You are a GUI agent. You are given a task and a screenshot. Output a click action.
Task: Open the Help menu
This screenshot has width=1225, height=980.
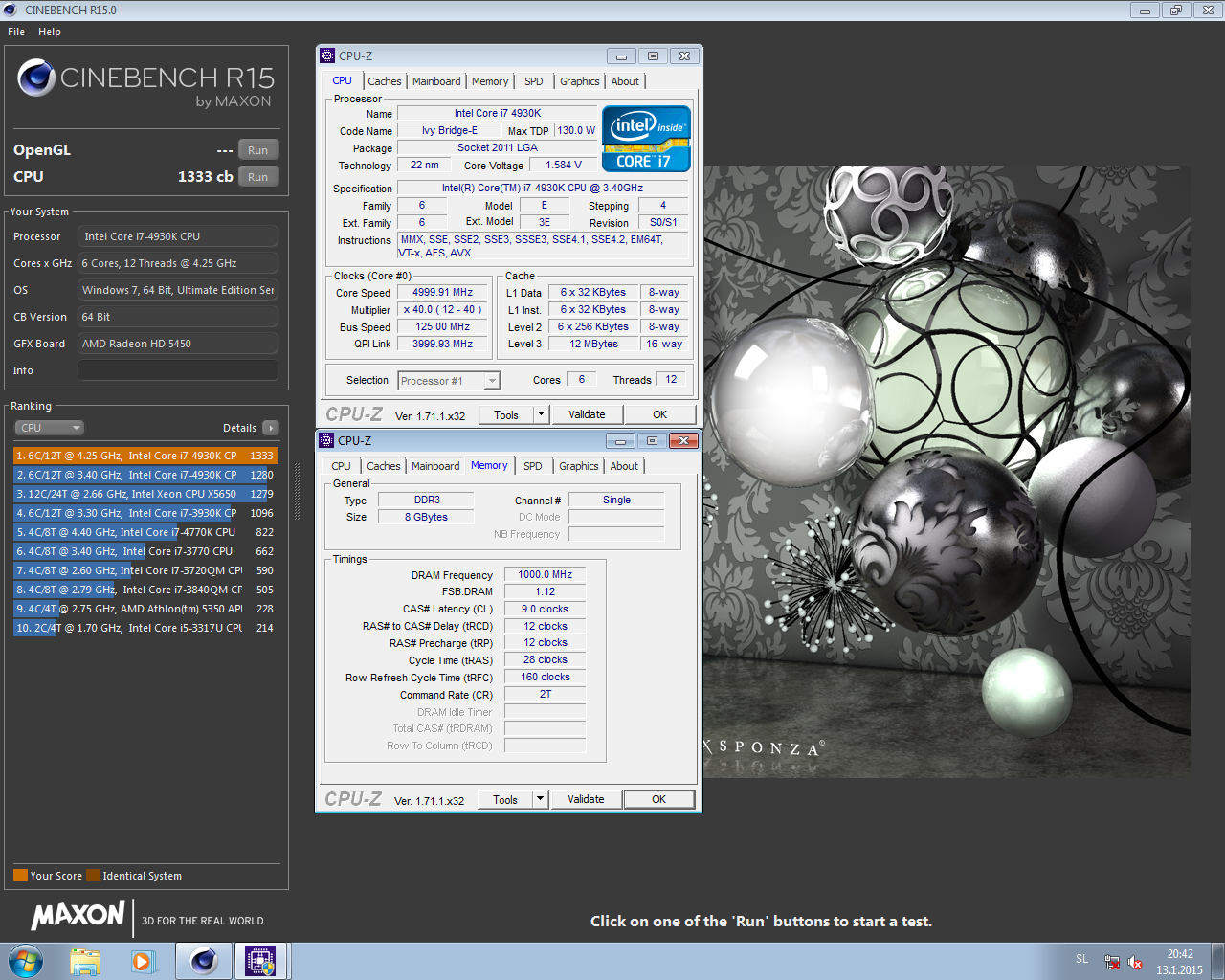pyautogui.click(x=50, y=32)
